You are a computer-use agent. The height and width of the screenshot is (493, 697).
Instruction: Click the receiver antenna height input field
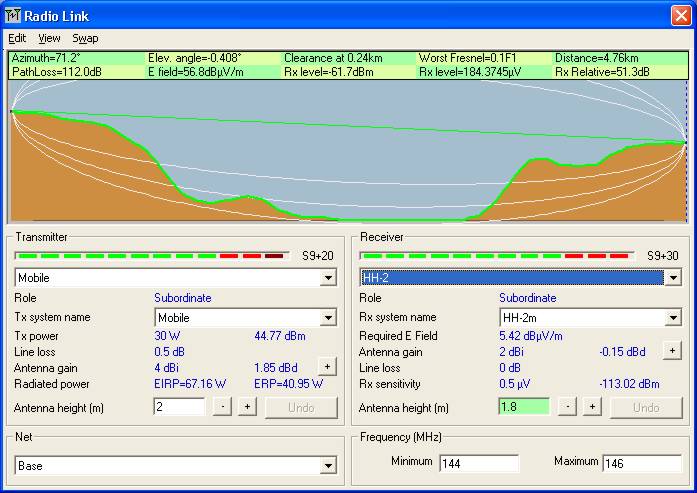524,407
